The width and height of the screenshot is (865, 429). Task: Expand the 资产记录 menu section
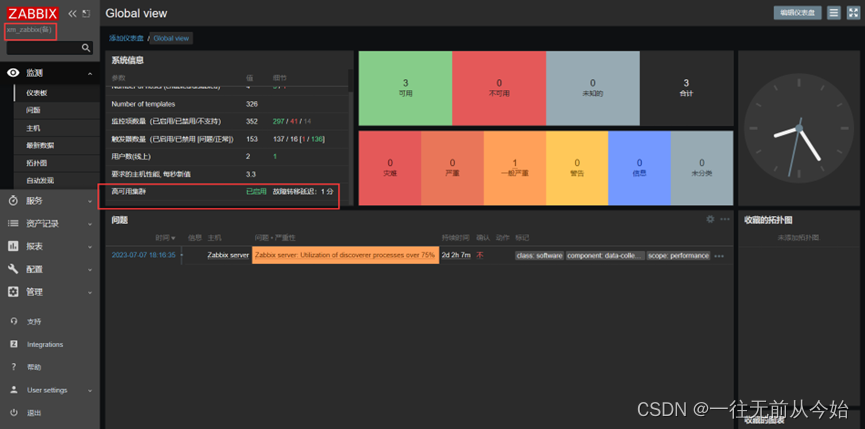[x=90, y=224]
